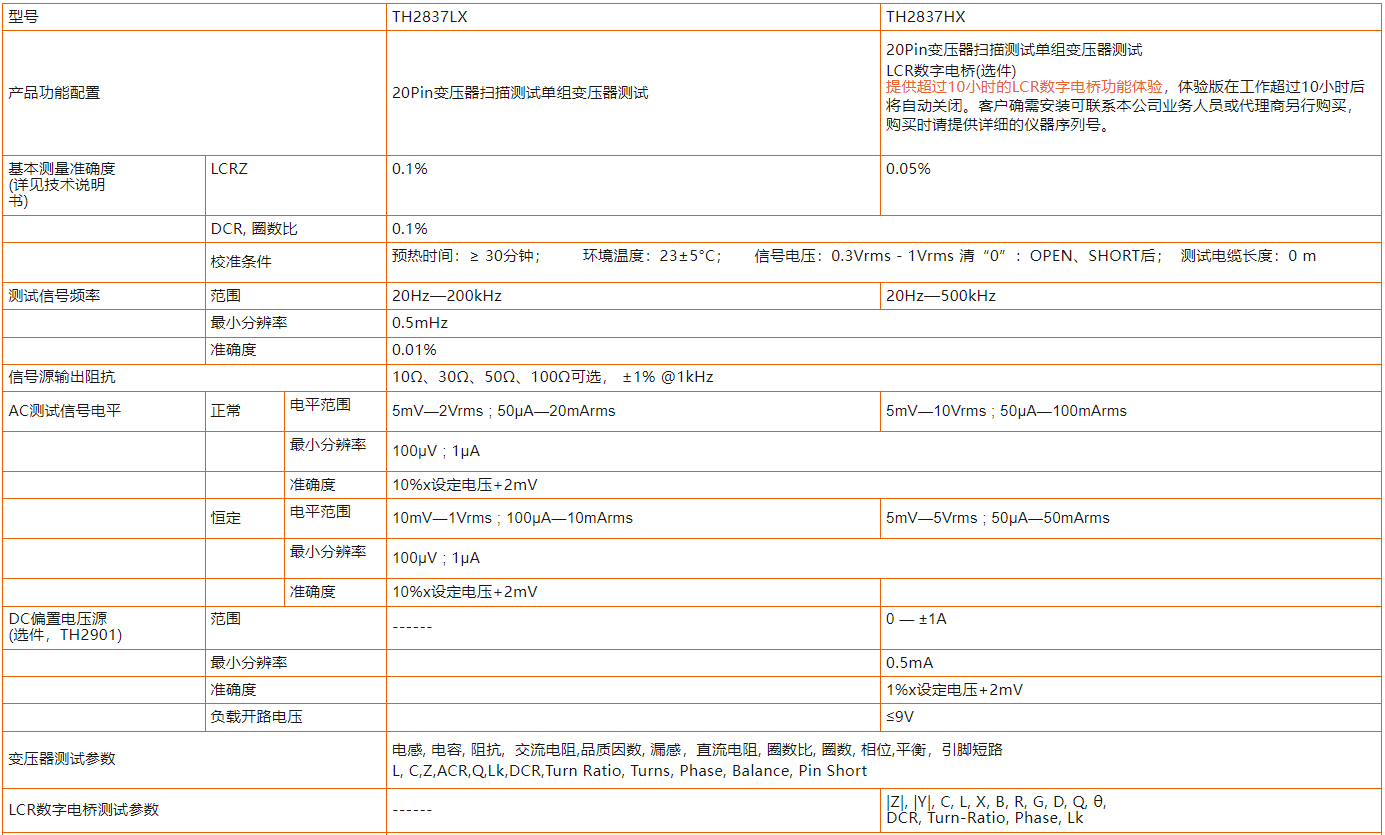
Task: Click the TH2837HX model column header
Action: [x=925, y=17]
